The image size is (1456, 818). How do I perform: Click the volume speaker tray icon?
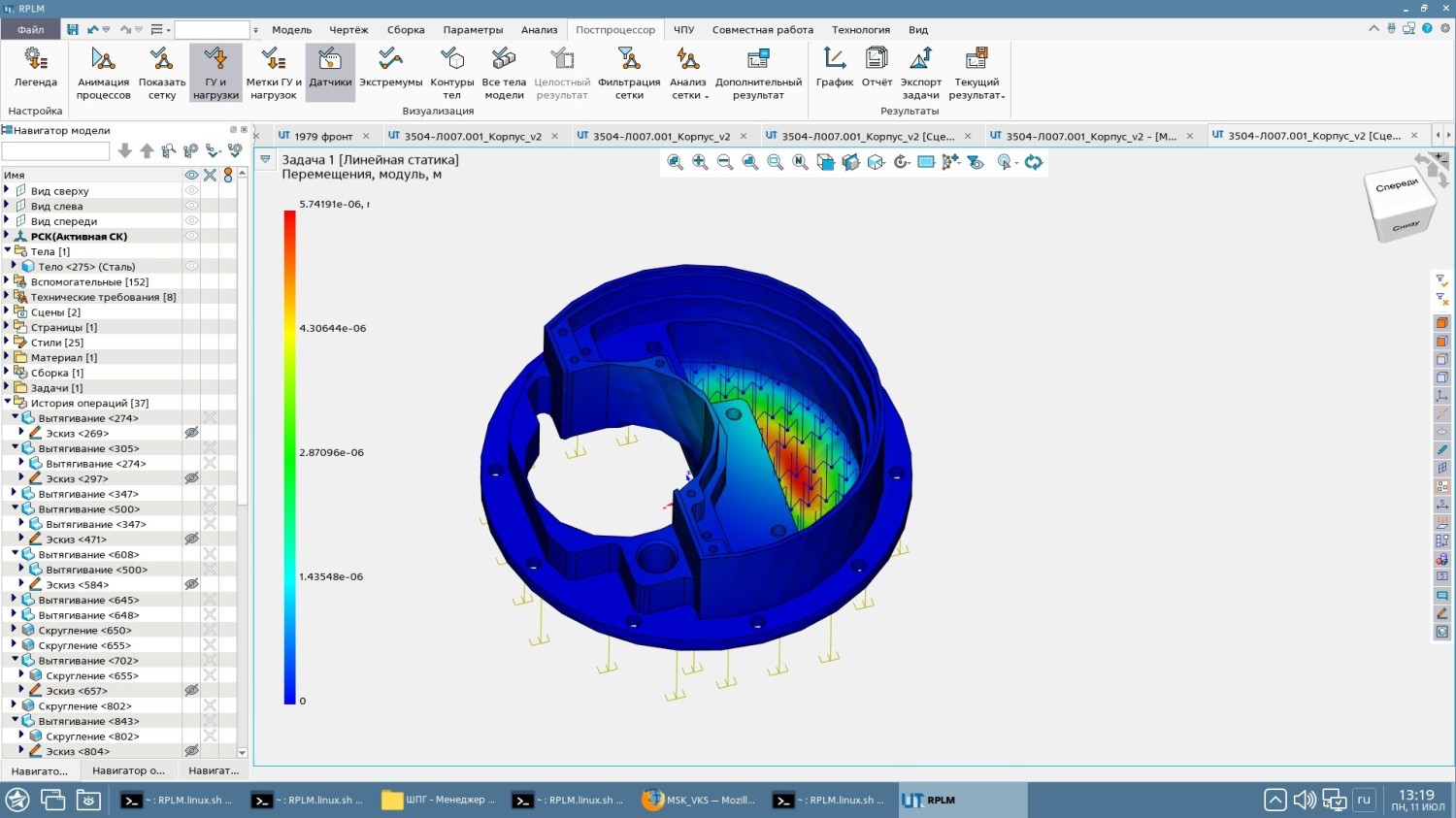click(1304, 800)
